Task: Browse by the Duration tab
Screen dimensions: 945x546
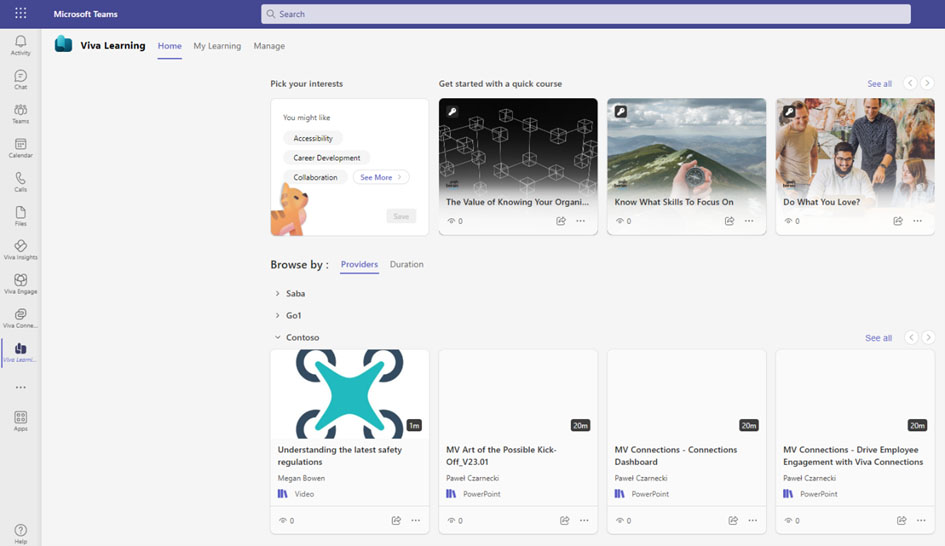Action: click(x=406, y=265)
